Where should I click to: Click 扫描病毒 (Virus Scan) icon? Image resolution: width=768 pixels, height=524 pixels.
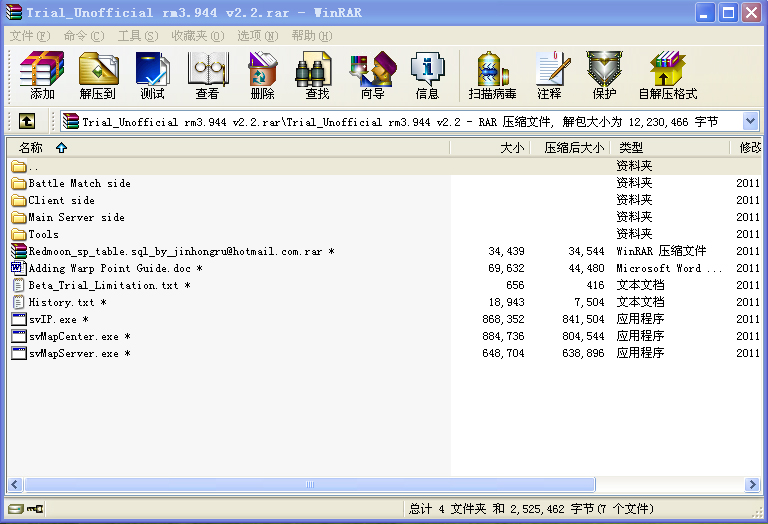pos(492,75)
